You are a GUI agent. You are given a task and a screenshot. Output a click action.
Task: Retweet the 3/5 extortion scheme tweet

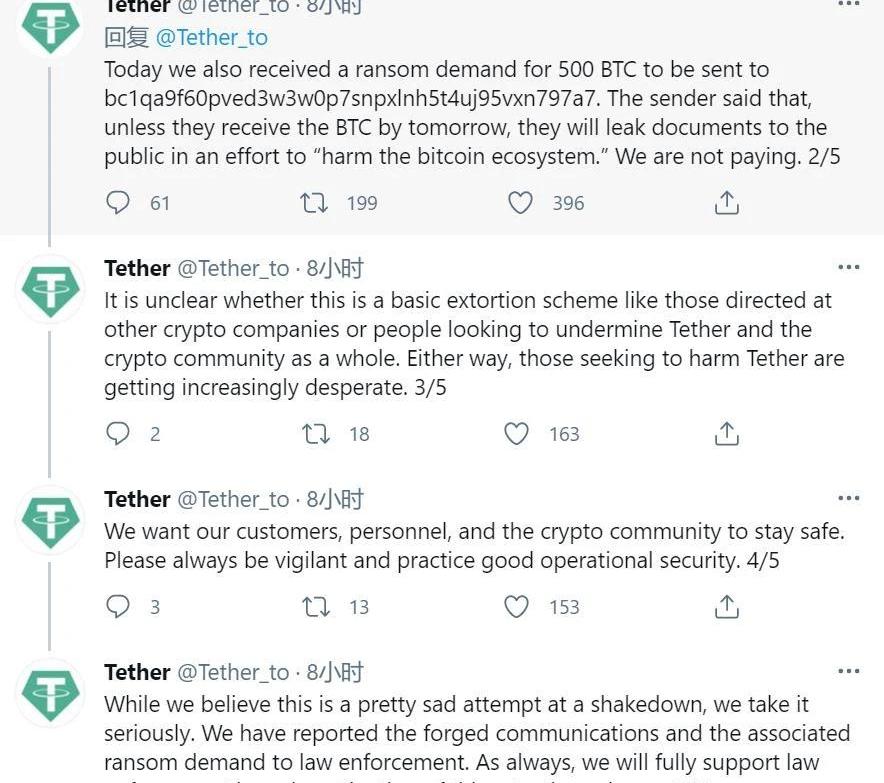pyautogui.click(x=314, y=434)
